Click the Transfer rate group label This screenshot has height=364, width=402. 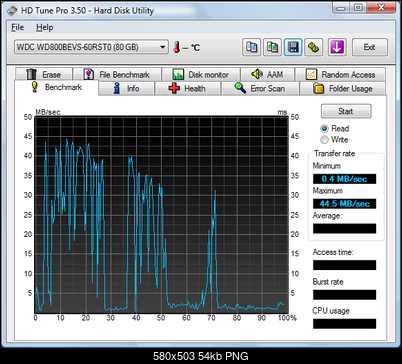point(335,154)
